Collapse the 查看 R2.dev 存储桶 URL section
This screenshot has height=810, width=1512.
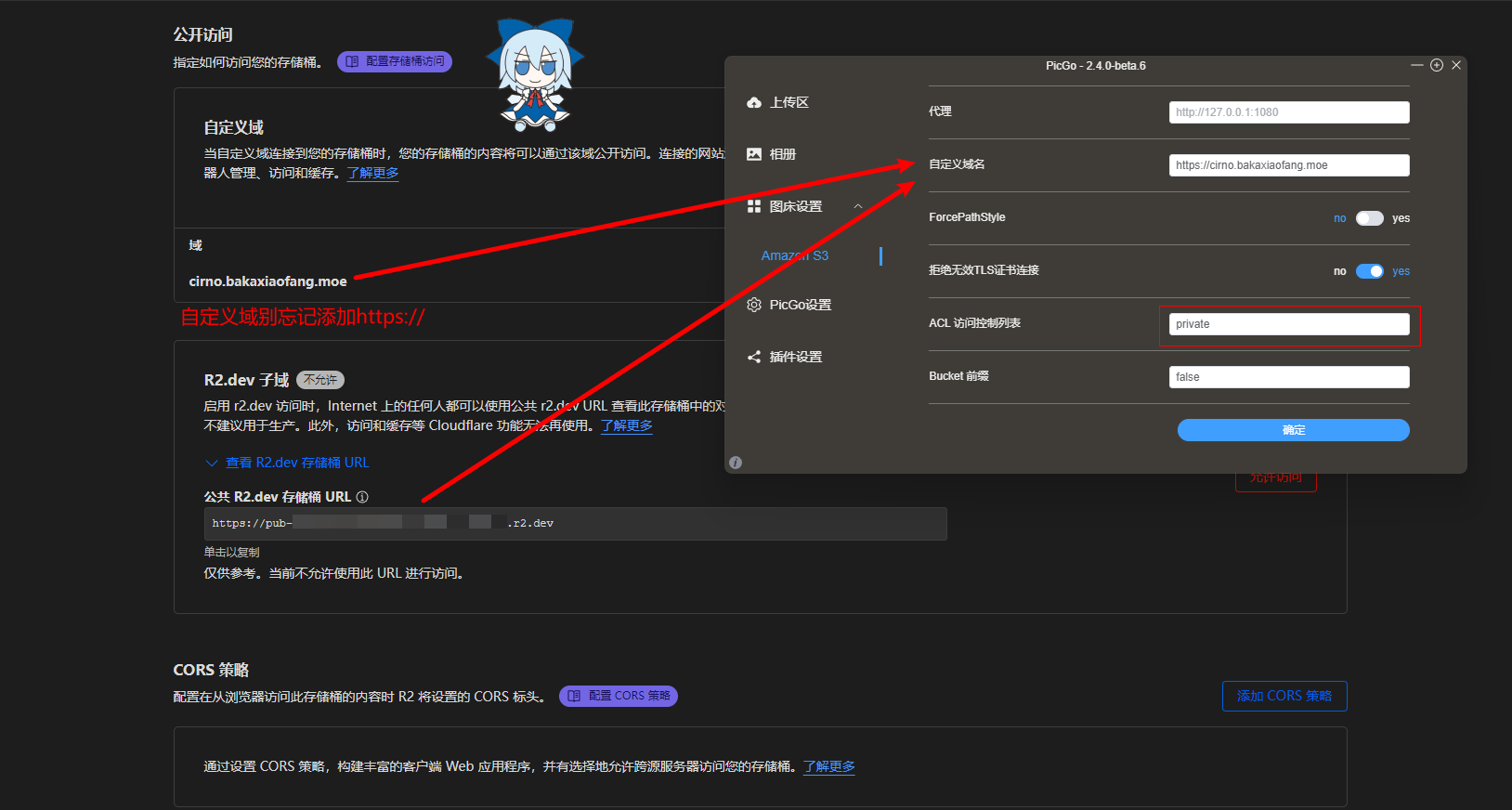point(212,463)
